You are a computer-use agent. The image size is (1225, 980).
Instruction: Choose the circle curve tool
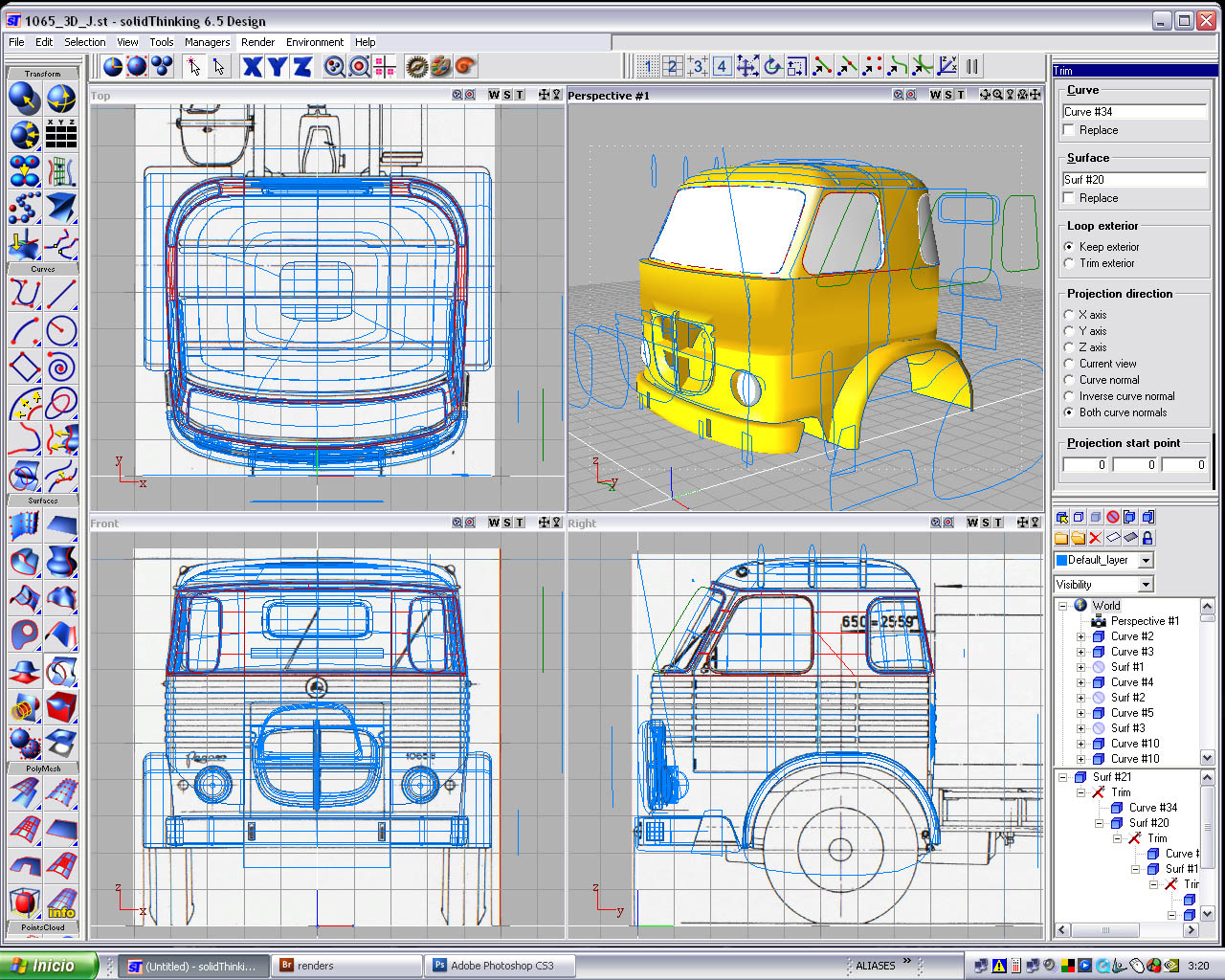(x=61, y=330)
